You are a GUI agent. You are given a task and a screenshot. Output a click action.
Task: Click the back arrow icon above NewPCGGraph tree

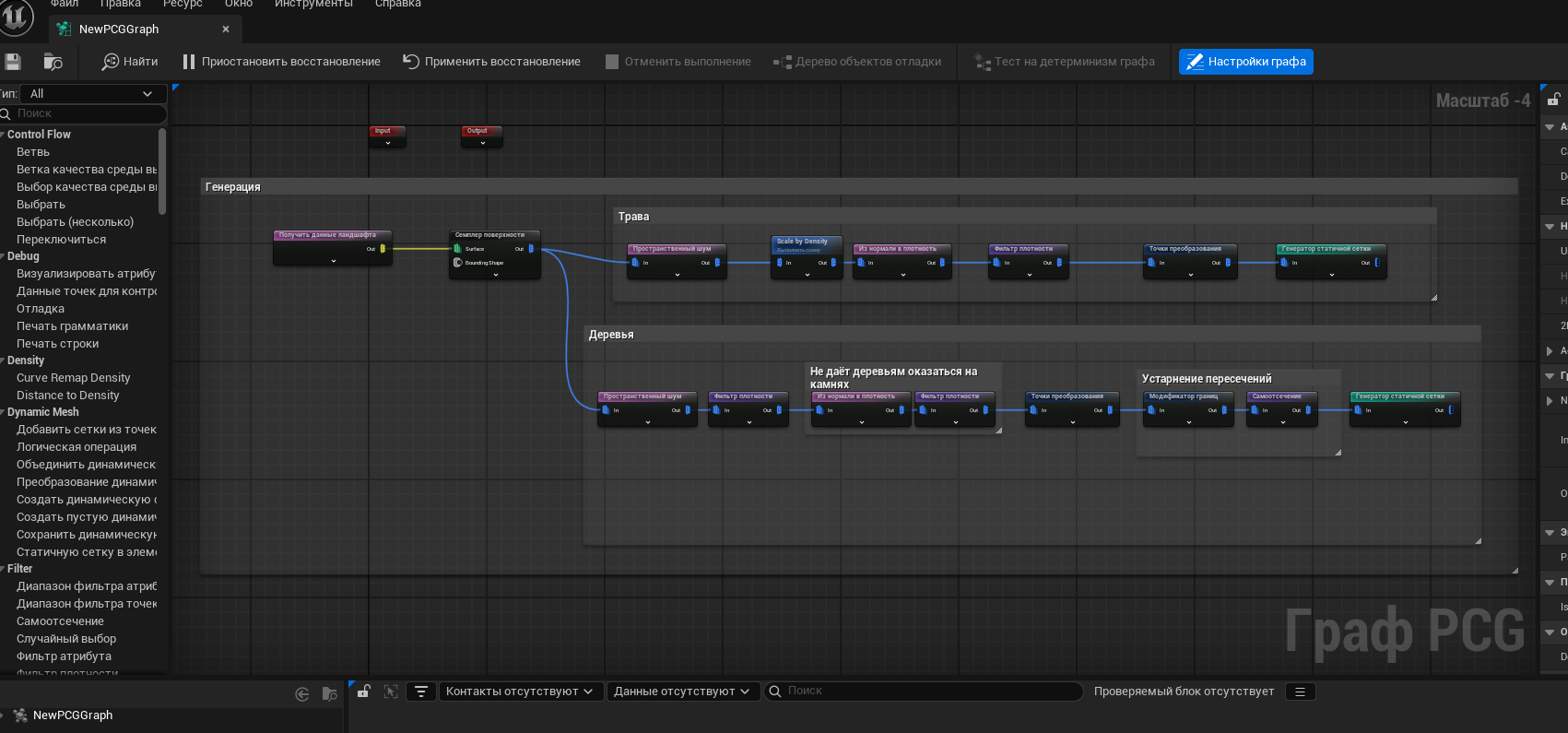pos(301,694)
